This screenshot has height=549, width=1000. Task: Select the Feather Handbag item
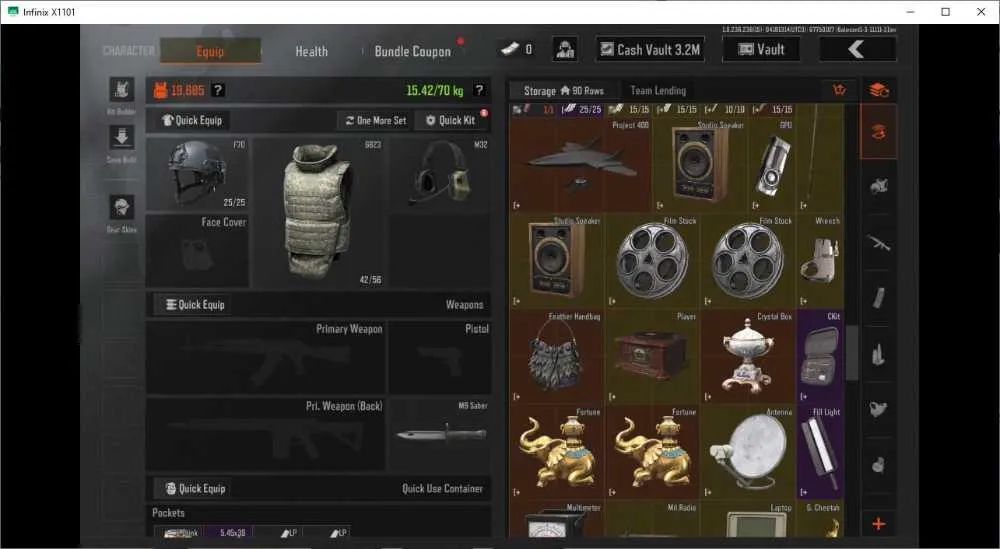[x=557, y=356]
